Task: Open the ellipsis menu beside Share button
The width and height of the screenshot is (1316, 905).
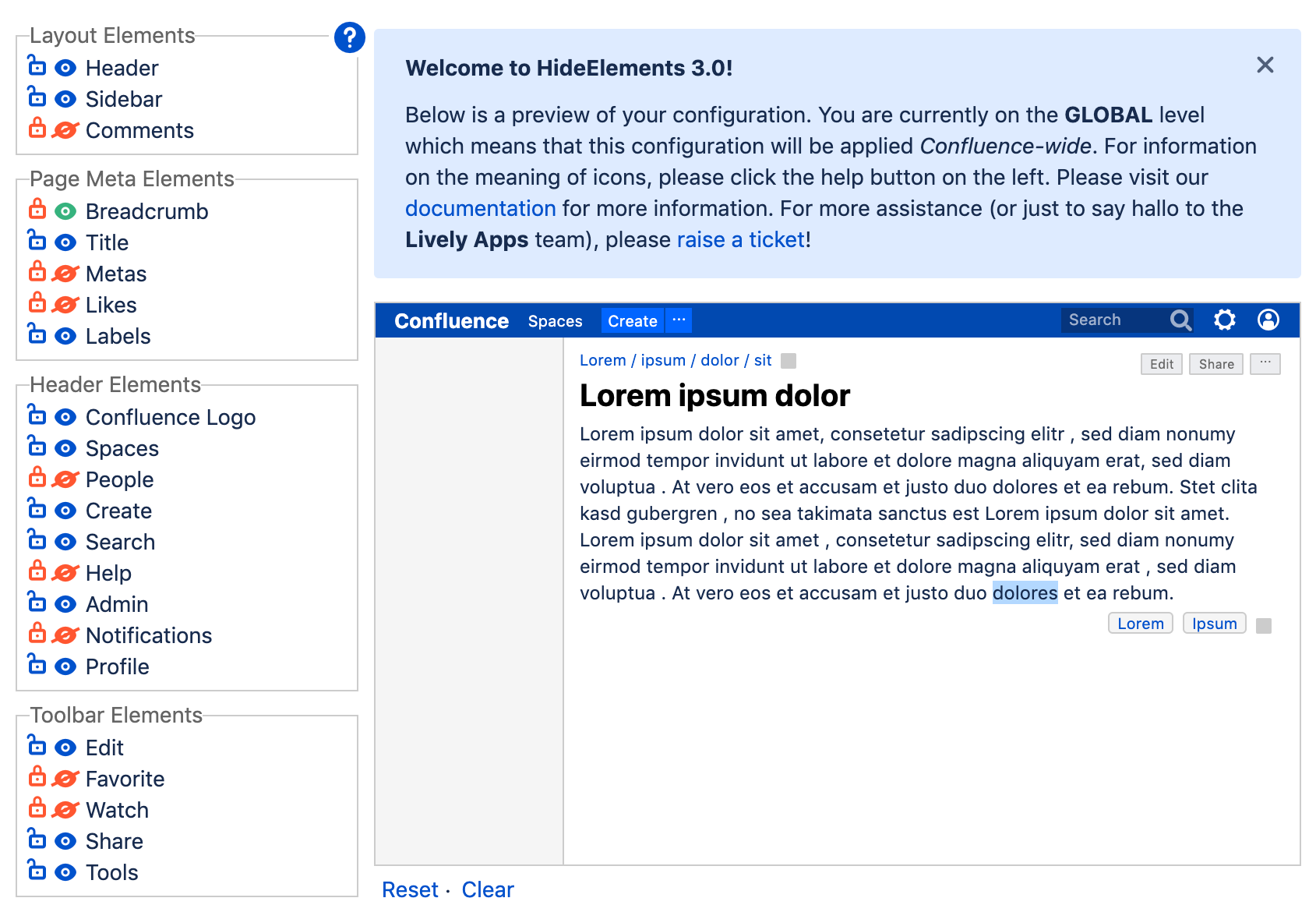Action: [1265, 364]
